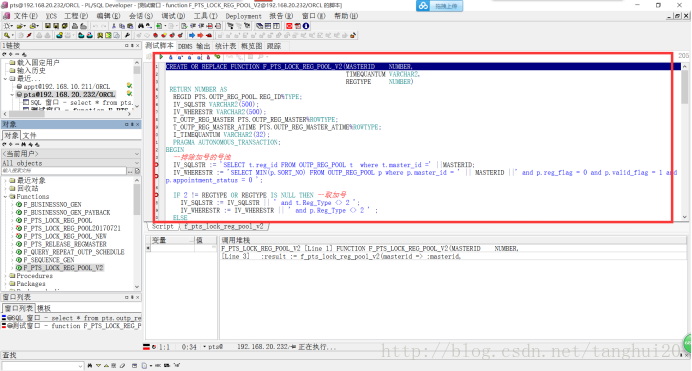This screenshot has width=692, height=371.
Task: Toggle pin on the 窗口列表 panel header
Action: [132, 297]
